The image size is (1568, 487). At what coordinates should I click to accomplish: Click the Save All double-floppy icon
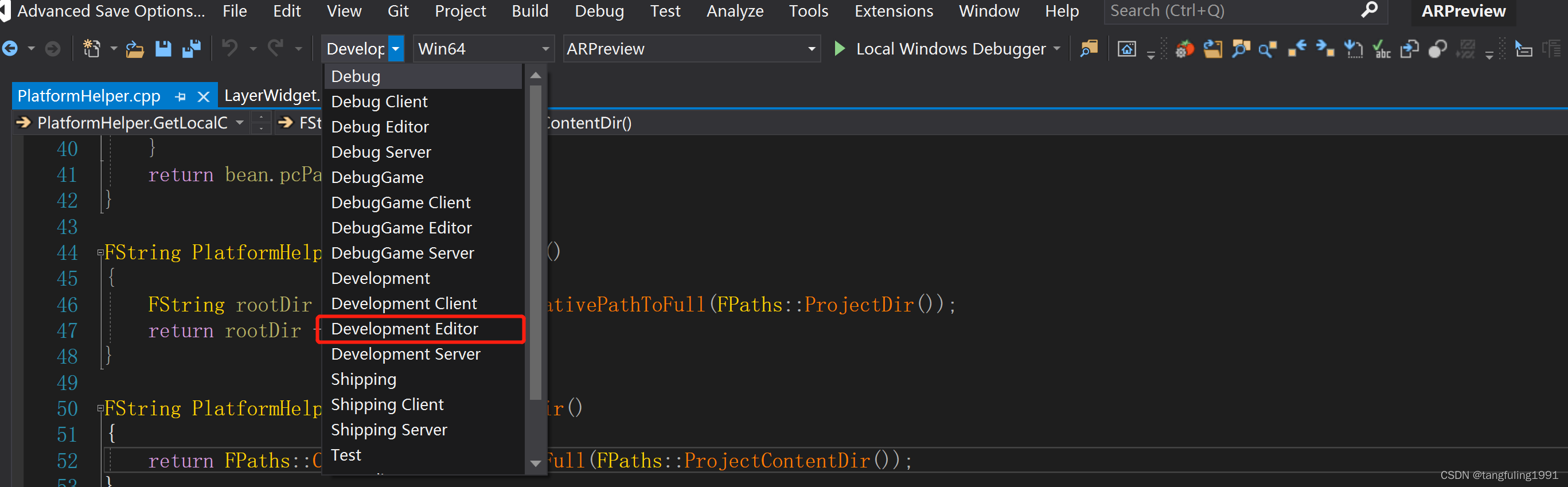[191, 49]
